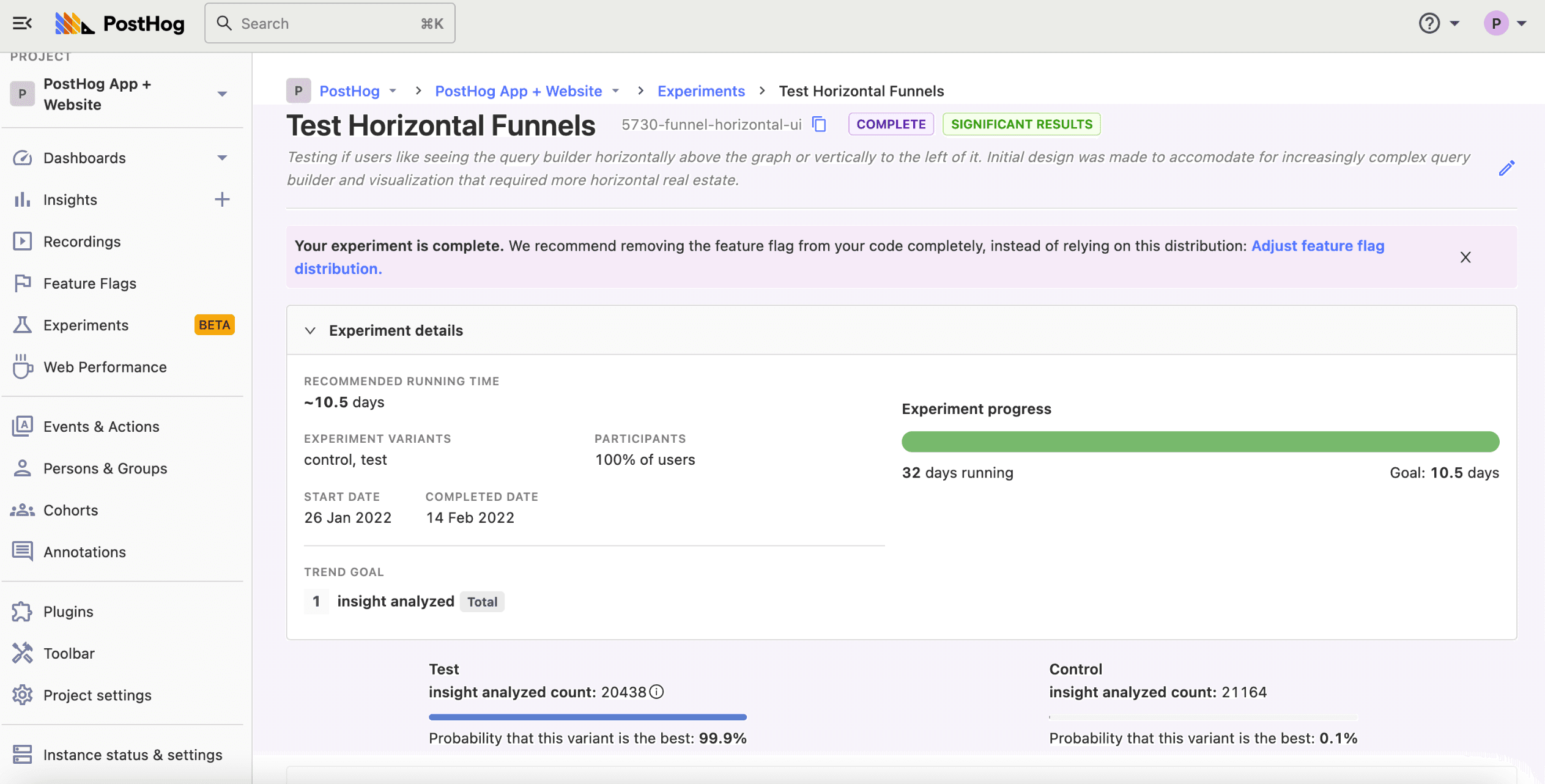Open Persons & Groups page
The image size is (1545, 784).
pyautogui.click(x=105, y=468)
